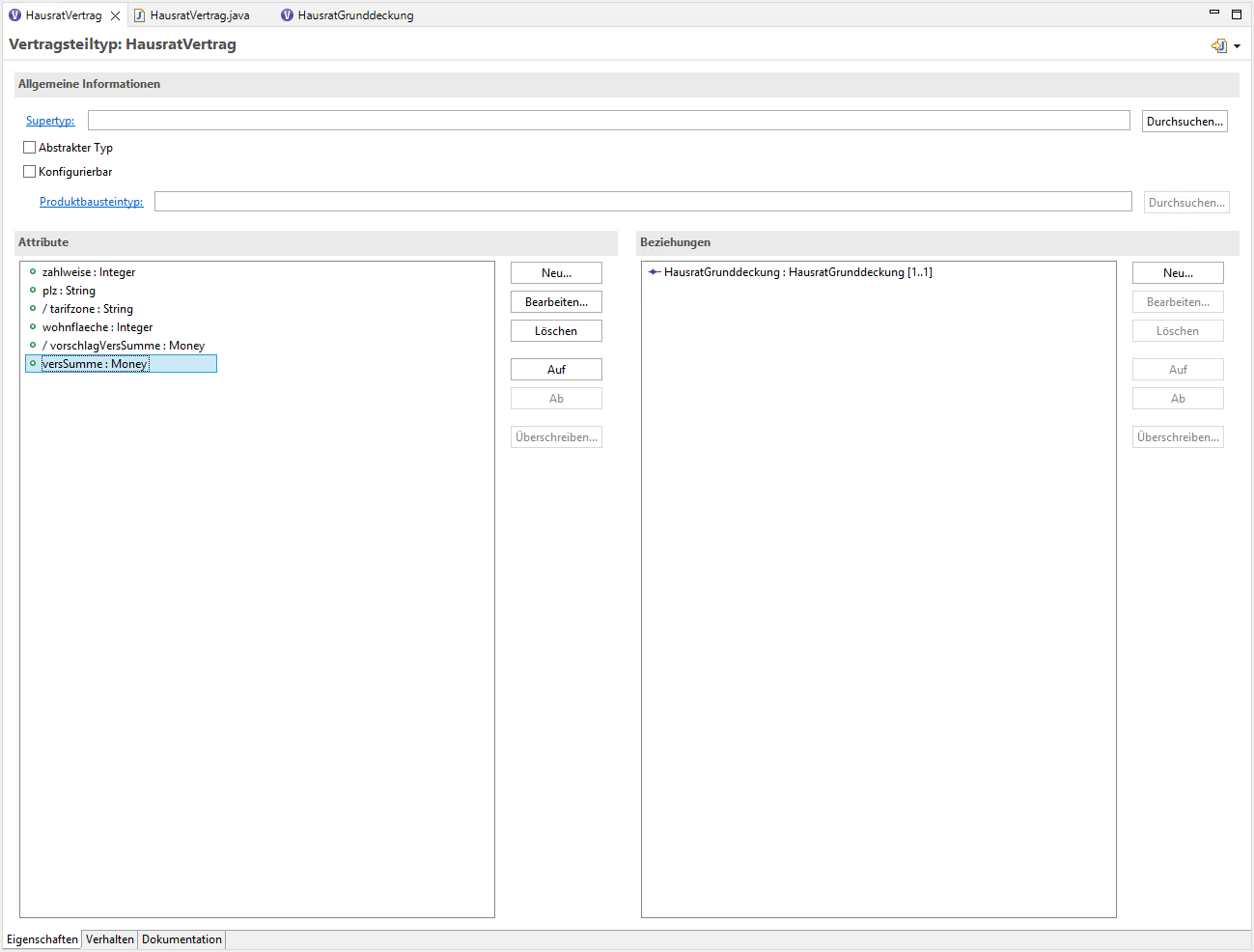
Task: Click the toolbar icon at top right of editor
Action: tap(1219, 45)
